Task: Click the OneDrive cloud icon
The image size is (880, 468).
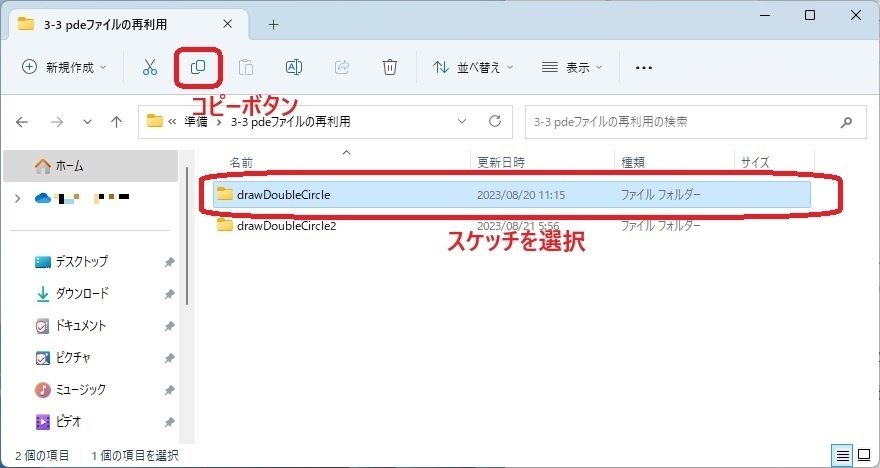Action: 43,198
